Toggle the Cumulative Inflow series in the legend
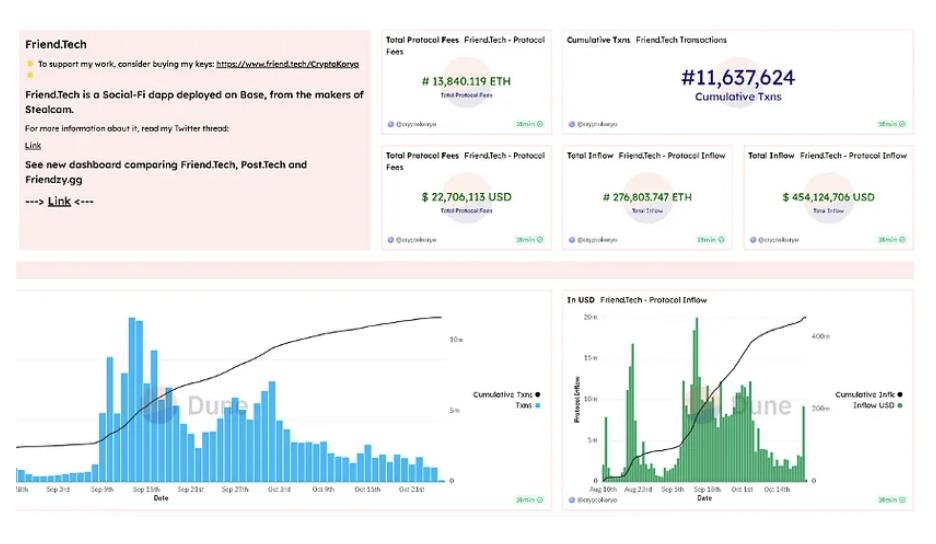This screenshot has width=936, height=544. (867, 395)
